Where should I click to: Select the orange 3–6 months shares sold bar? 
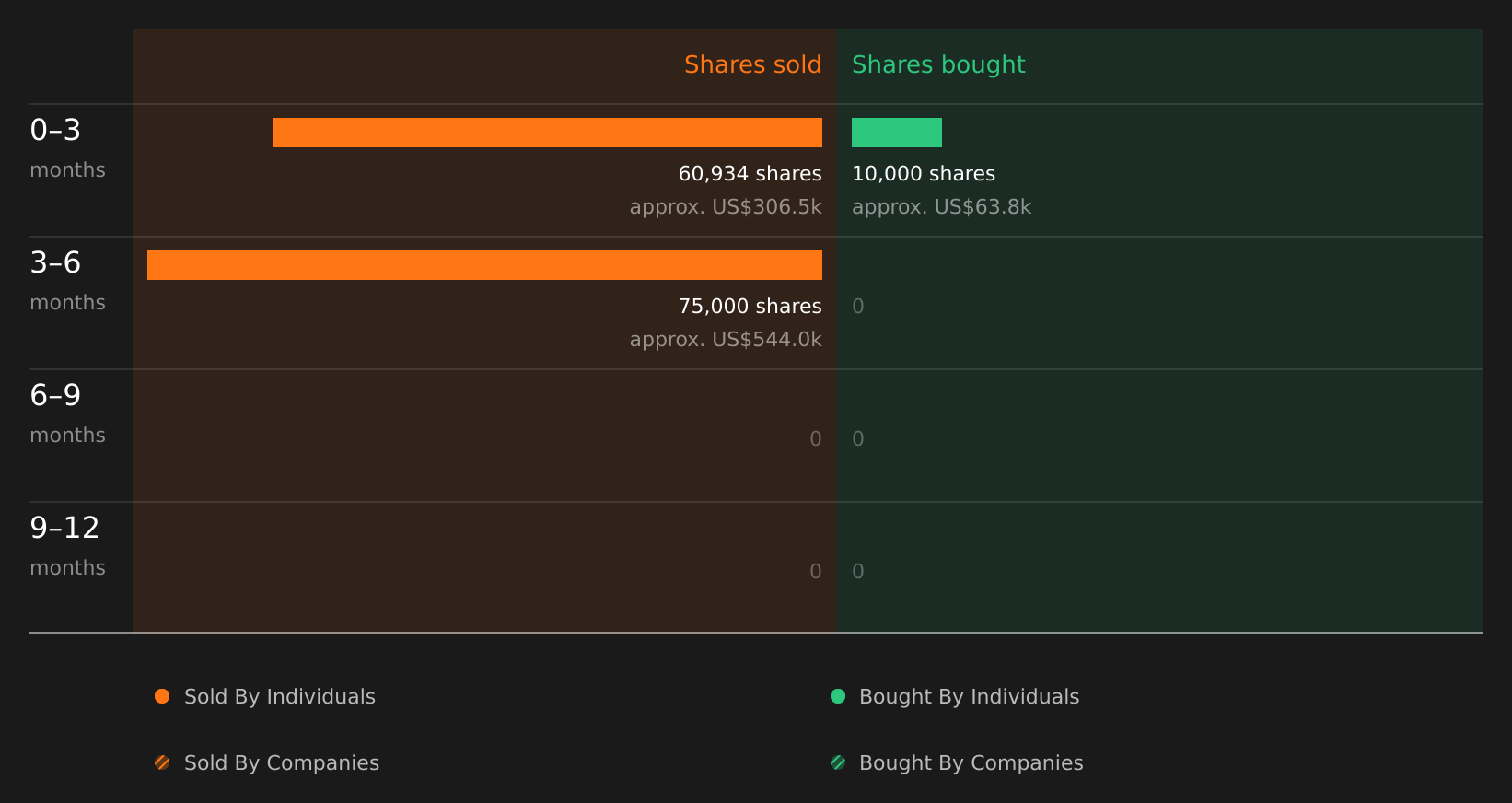click(484, 265)
